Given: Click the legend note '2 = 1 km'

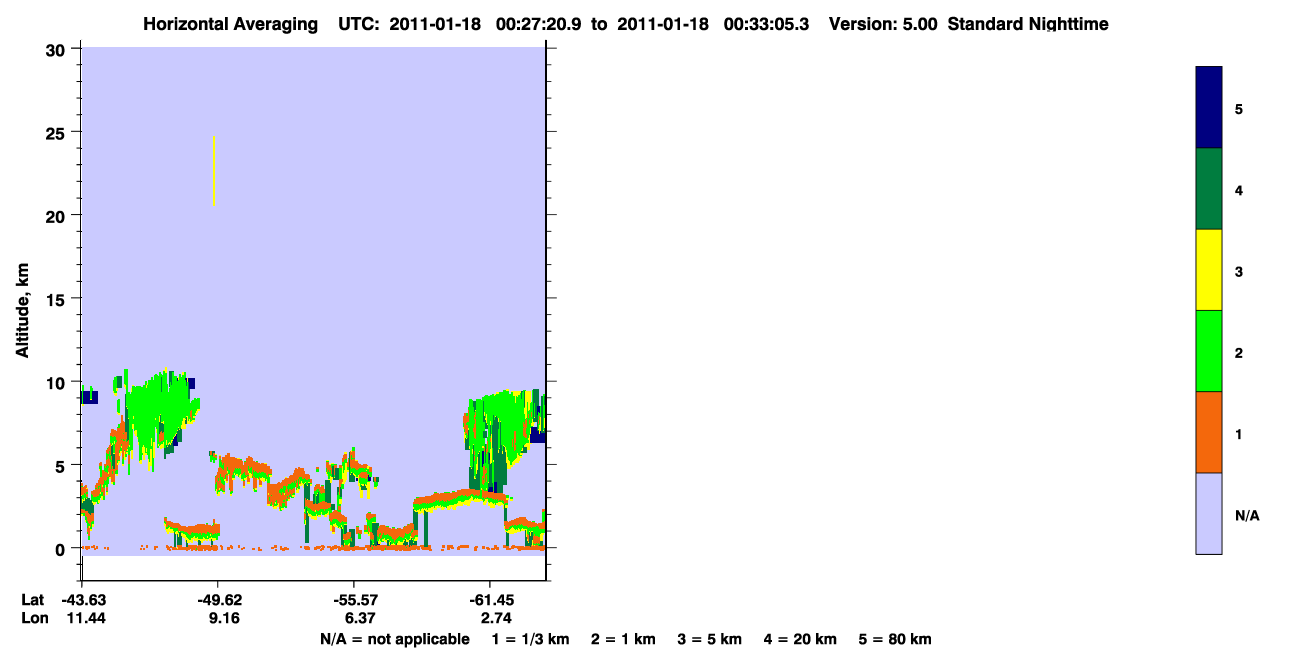Looking at the screenshot, I should pos(623,639).
